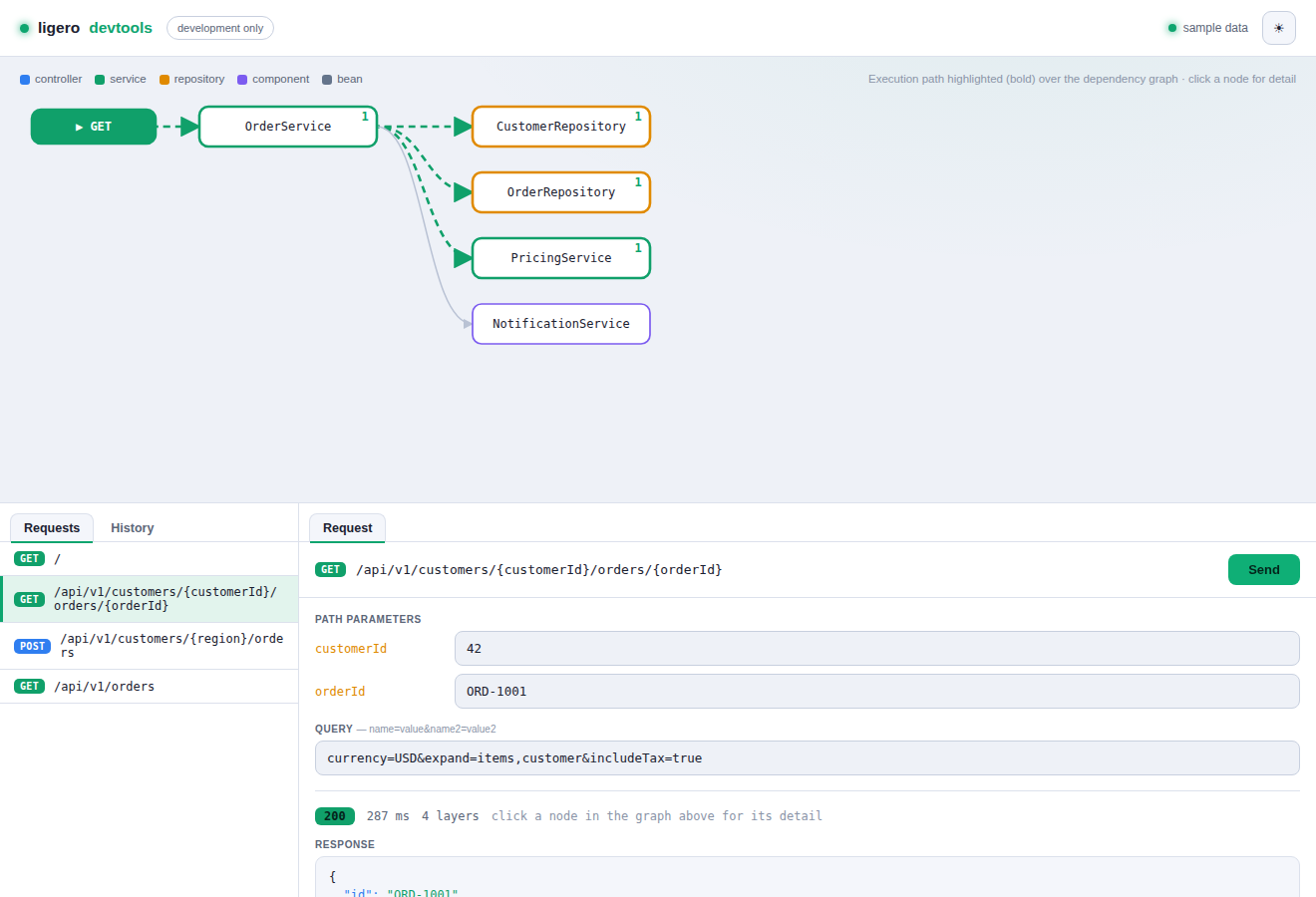Click the ligero devtools logo dot
Image resolution: width=1316 pixels, height=897 pixels.
(25, 28)
